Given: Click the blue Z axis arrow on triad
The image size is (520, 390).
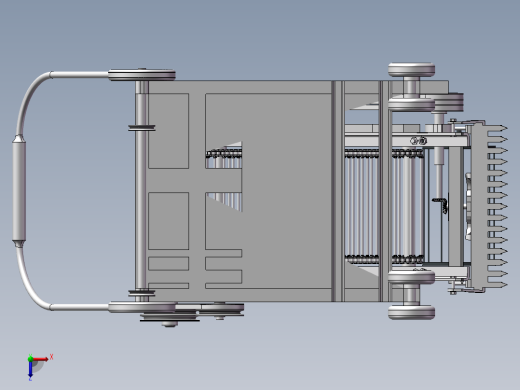Looking at the screenshot, I should [30, 369].
